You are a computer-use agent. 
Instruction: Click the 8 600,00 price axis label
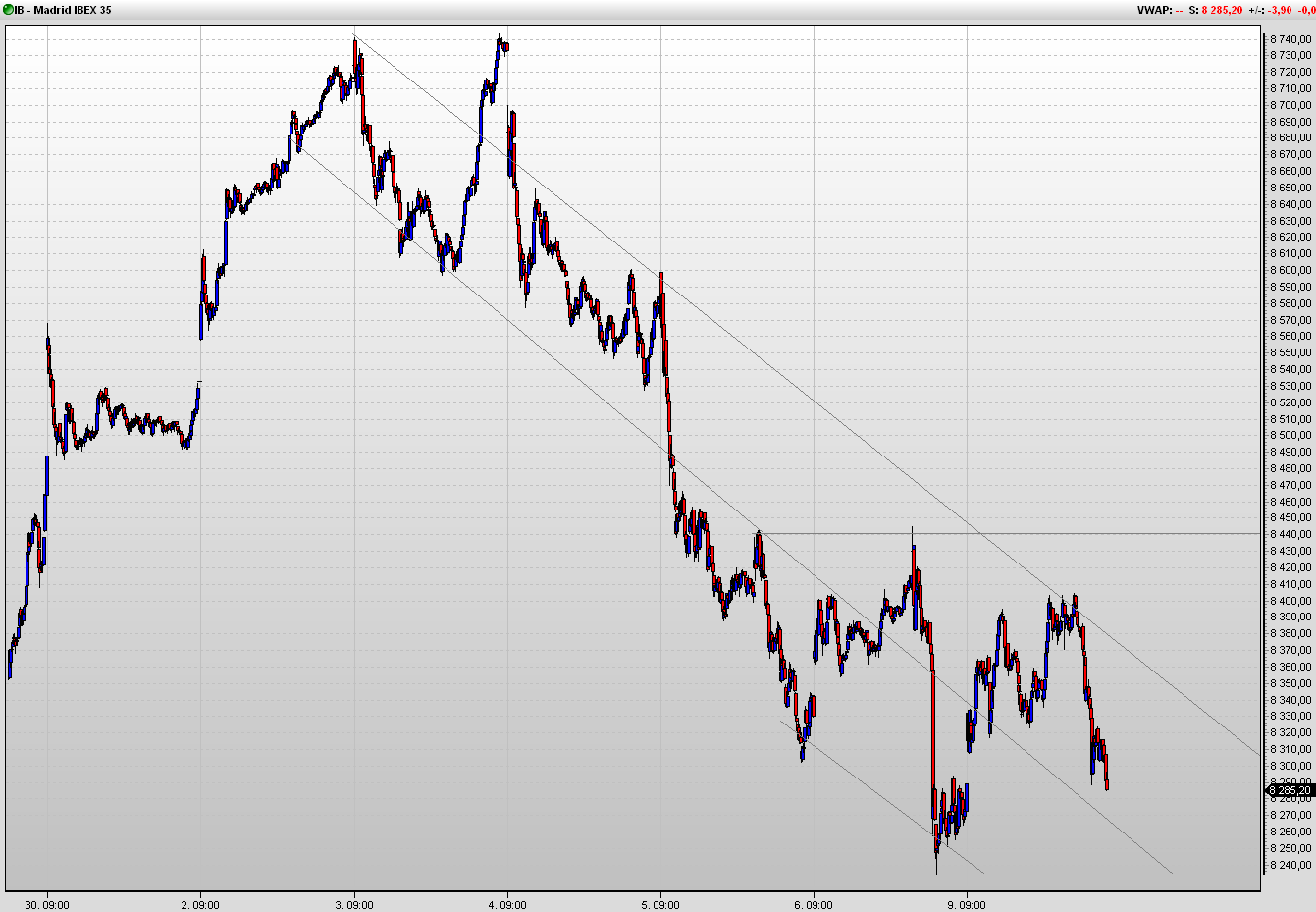(x=1290, y=270)
